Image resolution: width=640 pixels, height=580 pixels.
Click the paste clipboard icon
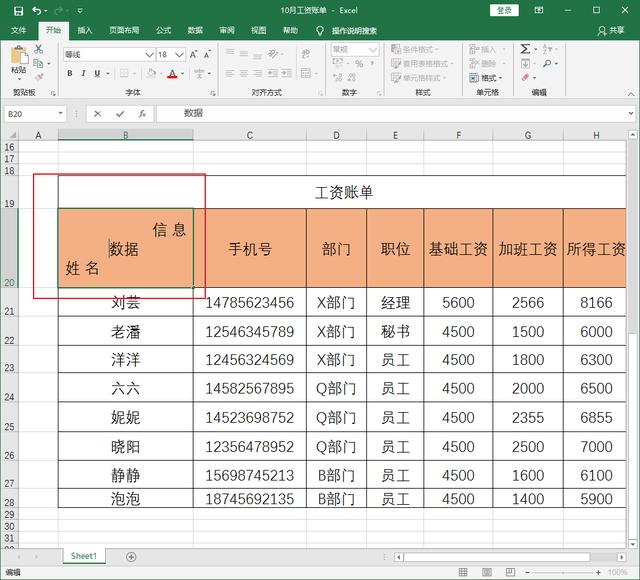[x=19, y=56]
